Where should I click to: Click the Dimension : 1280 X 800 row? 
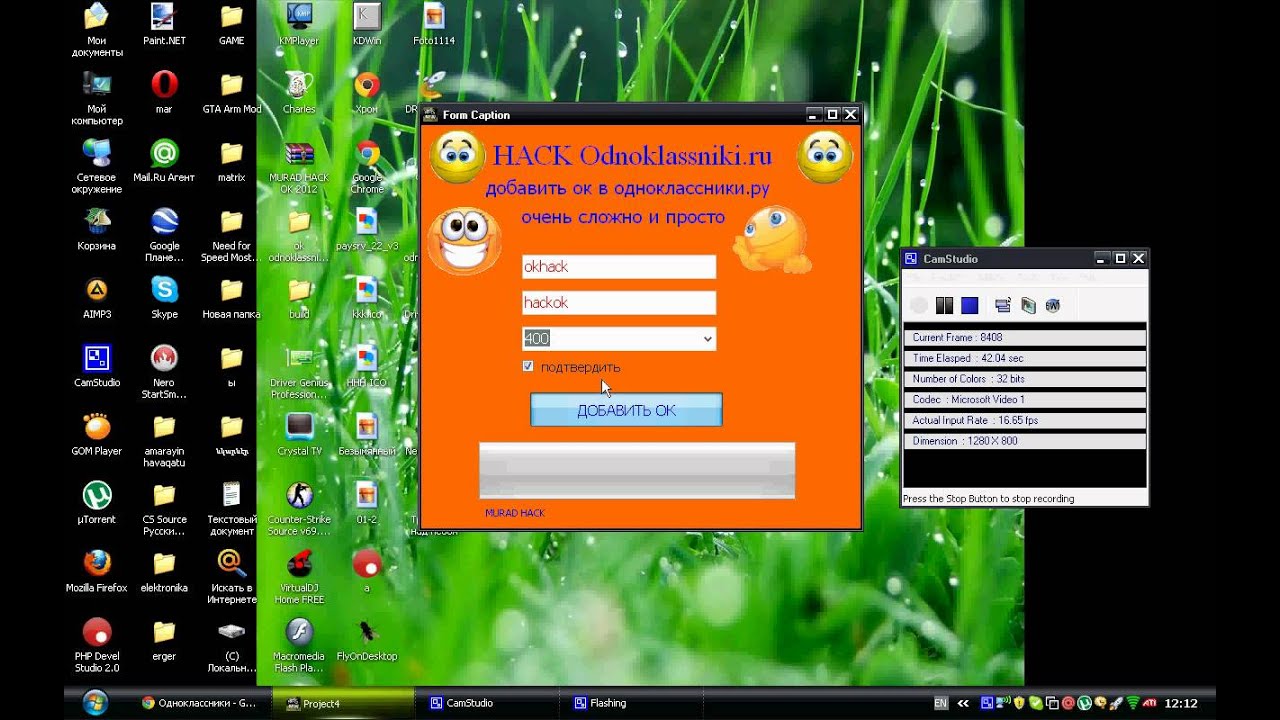pos(1024,441)
